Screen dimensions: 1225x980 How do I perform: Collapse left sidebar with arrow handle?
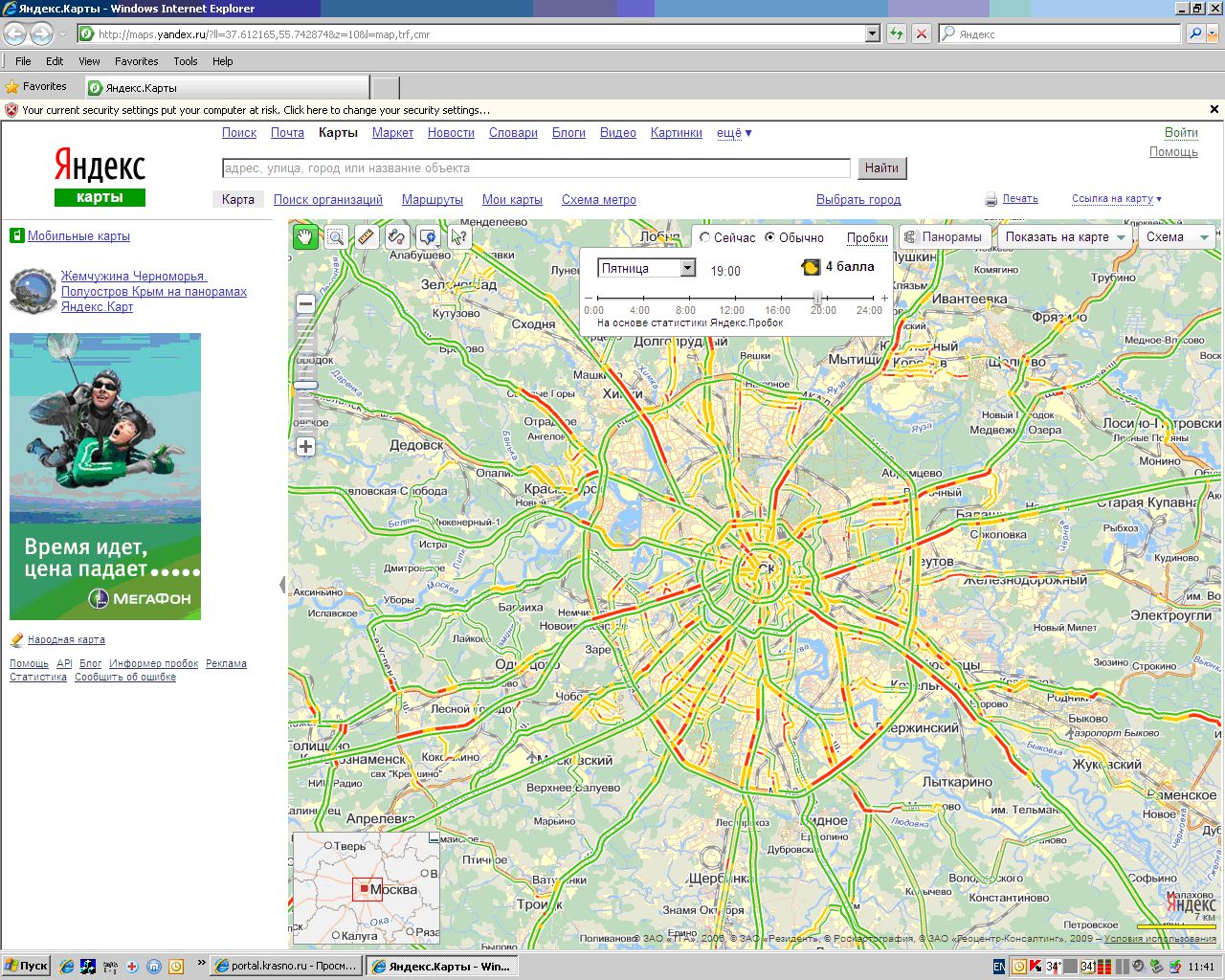[x=282, y=585]
